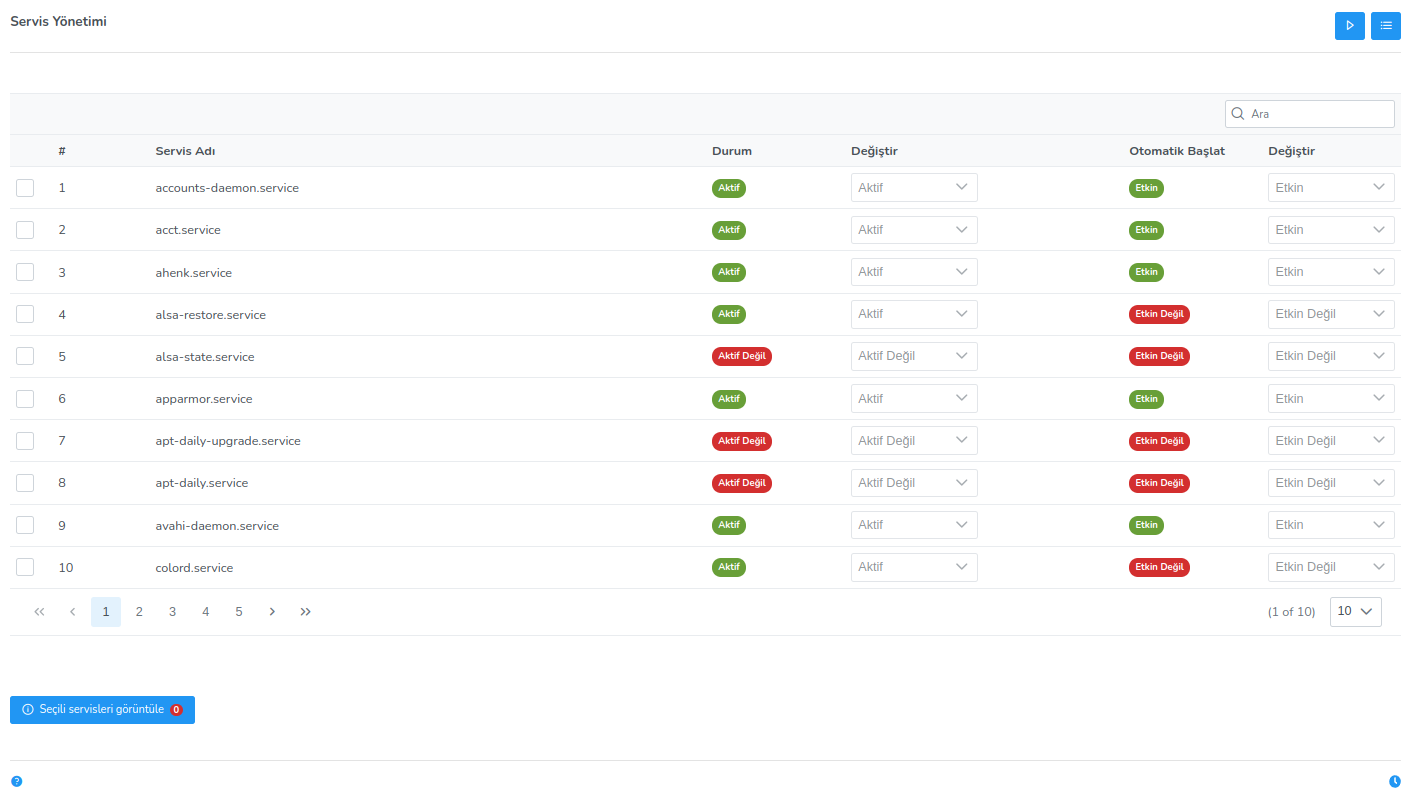Screen dimensions: 1412x805
Task: Go to the first page with double-arrow icon
Action: pyautogui.click(x=39, y=611)
